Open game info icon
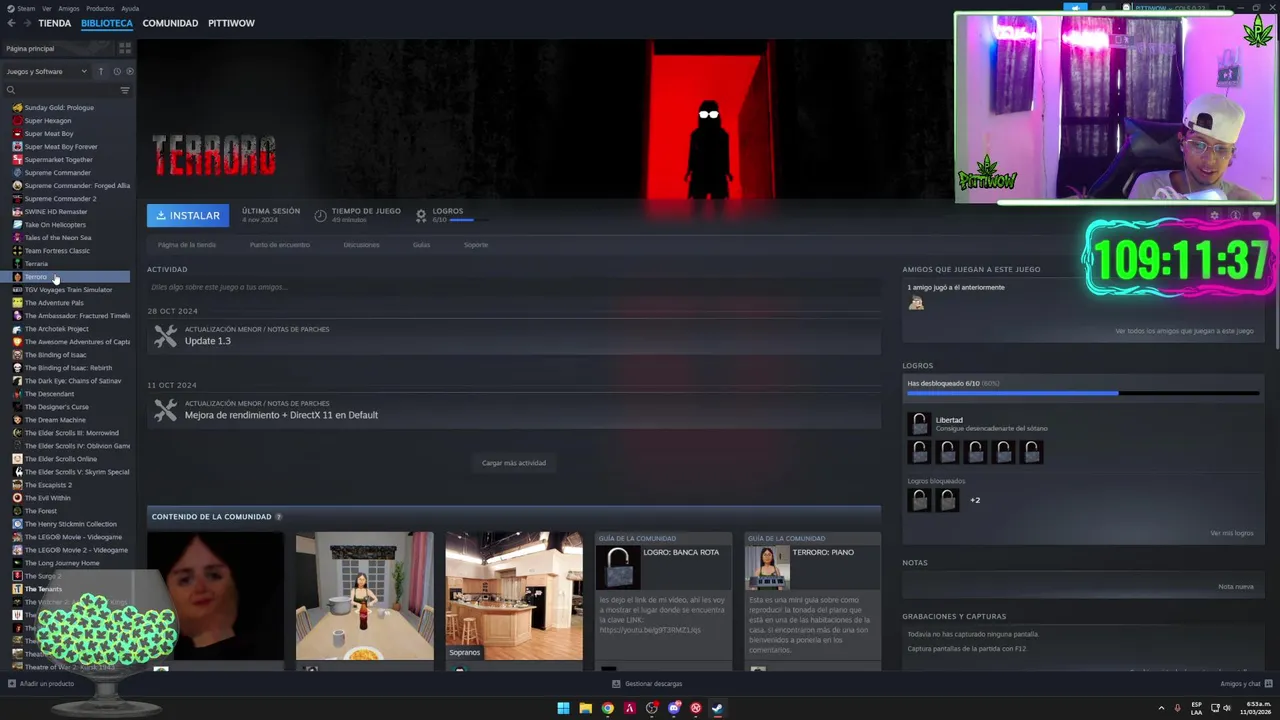This screenshot has width=1280, height=720. click(1235, 215)
